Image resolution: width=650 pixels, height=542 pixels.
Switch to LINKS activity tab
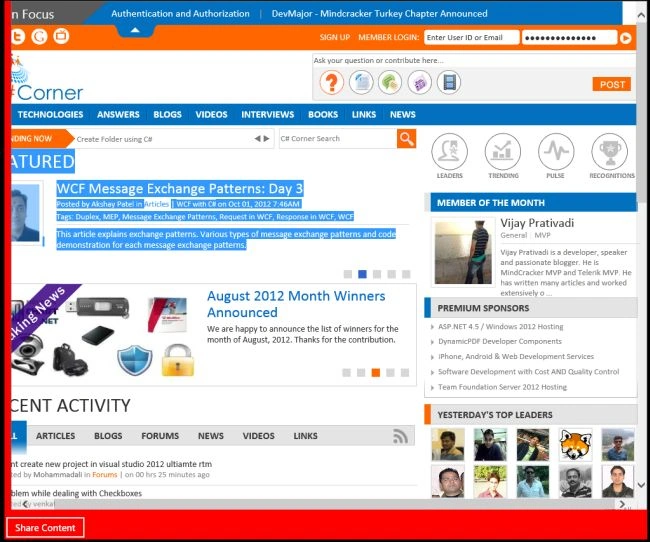click(306, 436)
